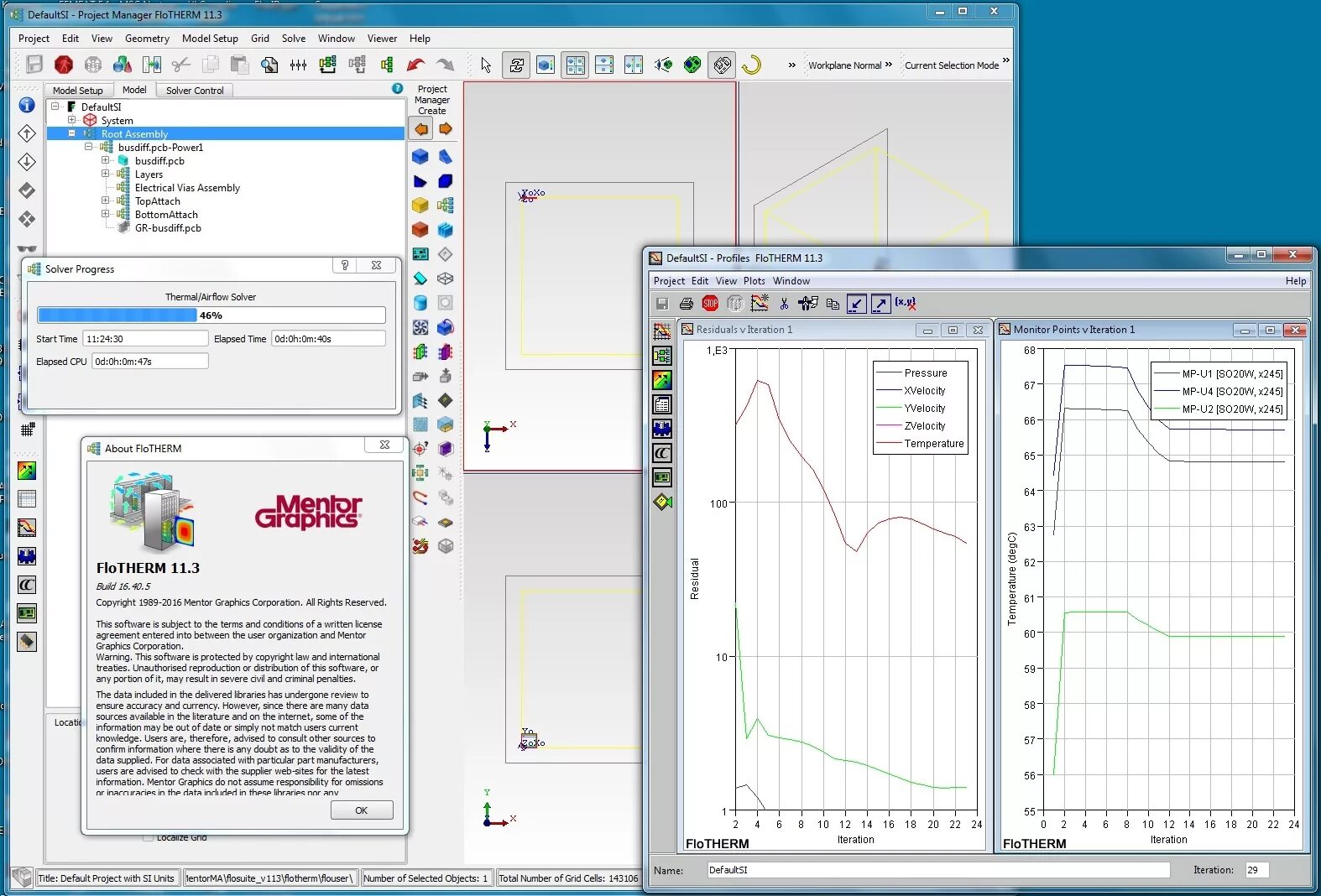Image resolution: width=1321 pixels, height=896 pixels.
Task: Click the undo red arrow in Project Manager toolbar
Action: [x=415, y=65]
